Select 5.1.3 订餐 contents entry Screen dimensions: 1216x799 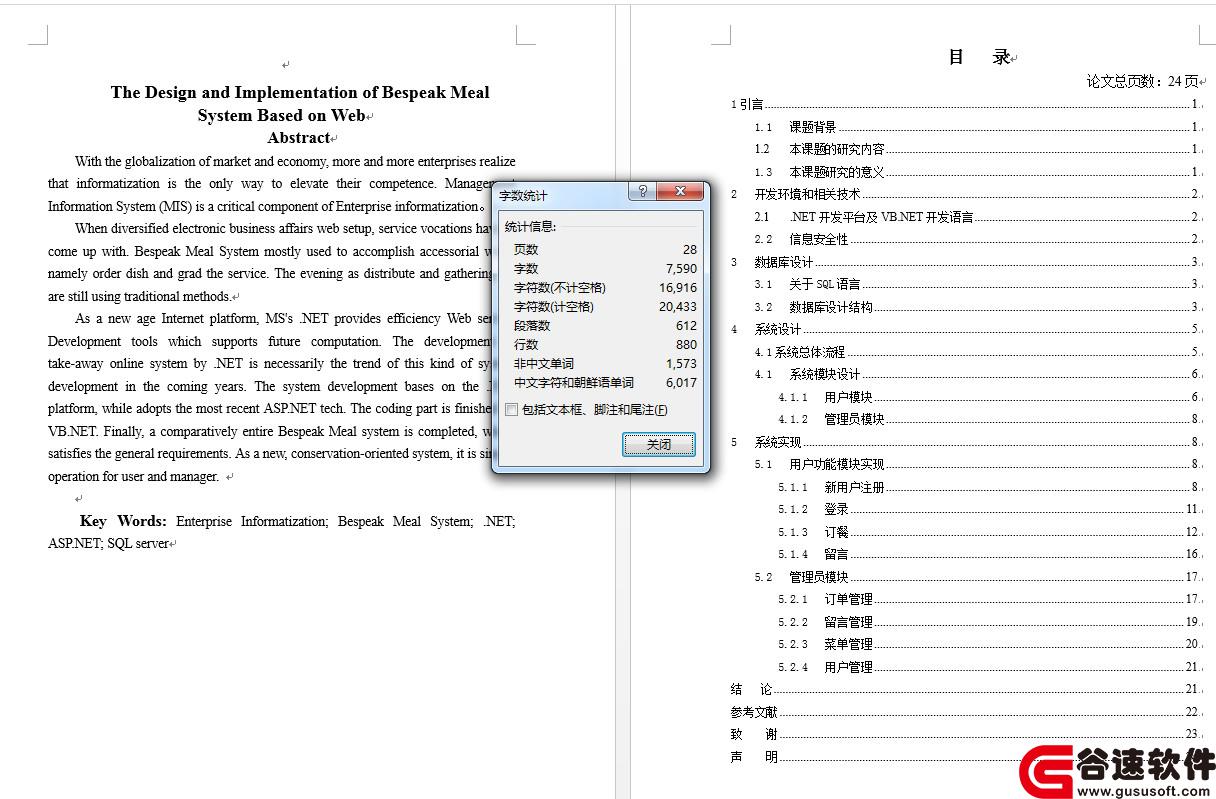pyautogui.click(x=989, y=532)
